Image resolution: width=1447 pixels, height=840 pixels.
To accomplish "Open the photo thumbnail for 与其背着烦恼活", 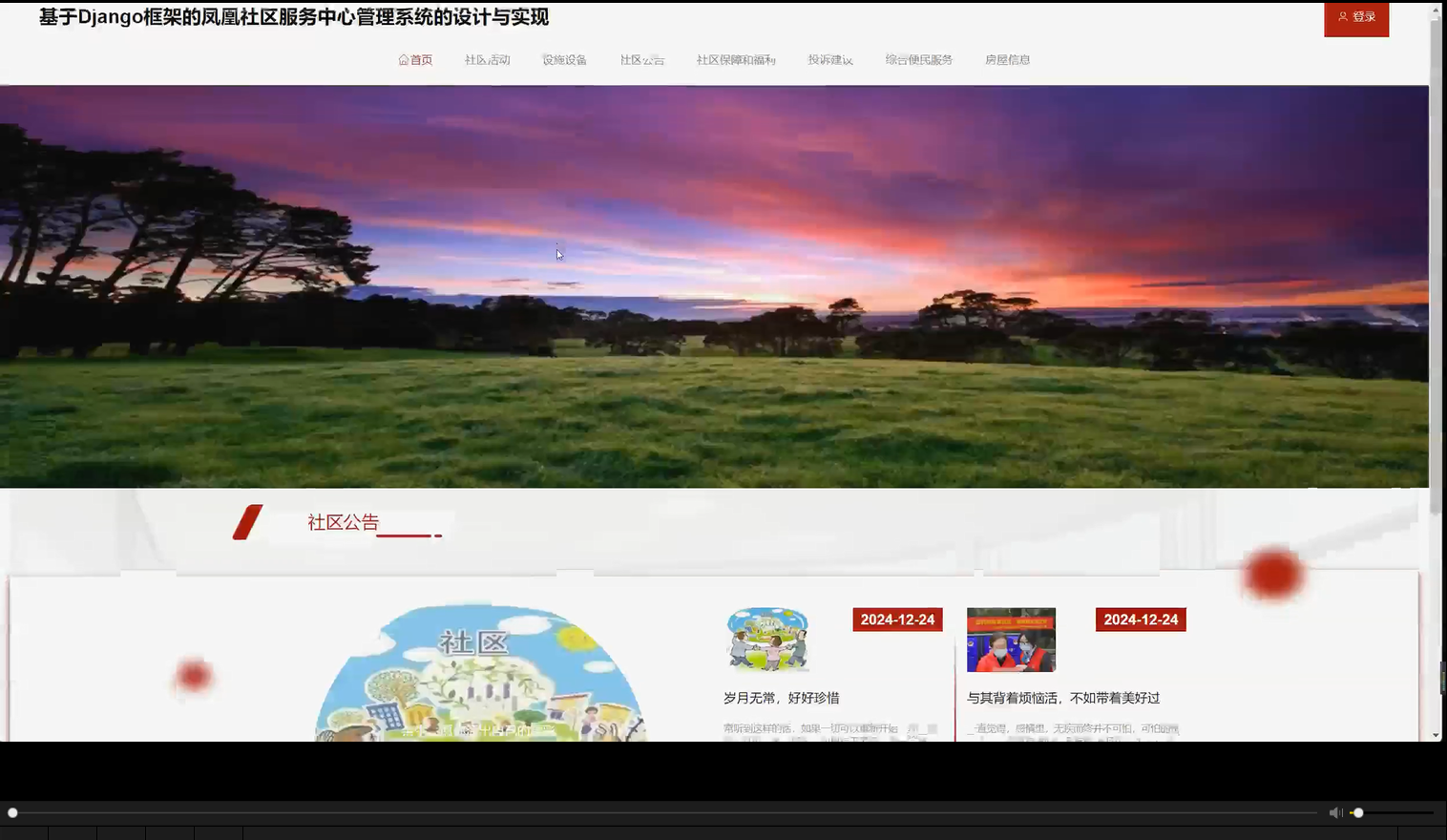I will (1011, 640).
